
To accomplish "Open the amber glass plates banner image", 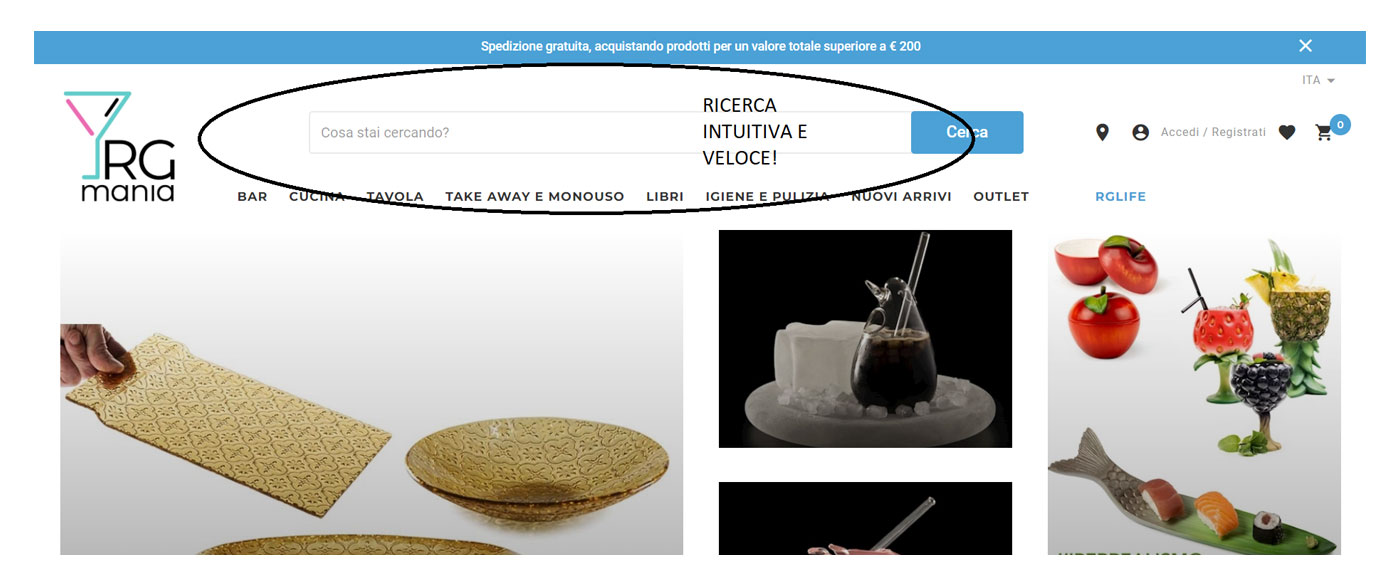I will pos(371,393).
